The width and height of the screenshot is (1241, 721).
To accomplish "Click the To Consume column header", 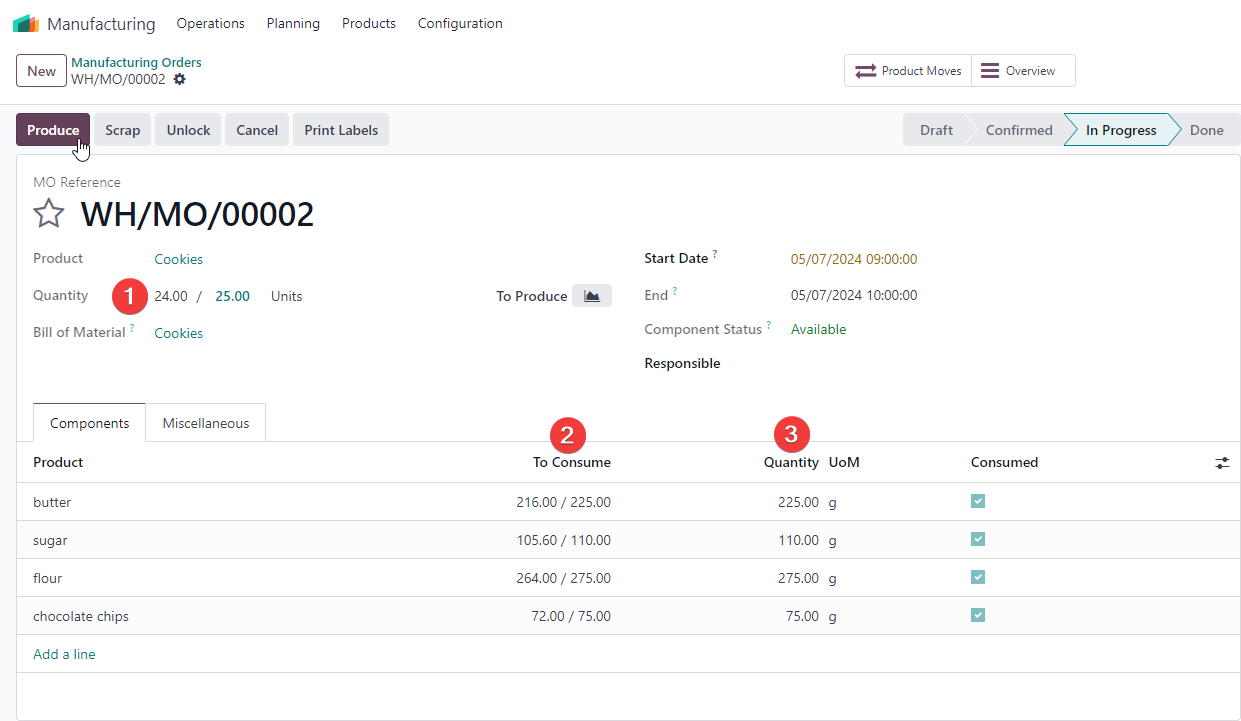I will pos(572,462).
